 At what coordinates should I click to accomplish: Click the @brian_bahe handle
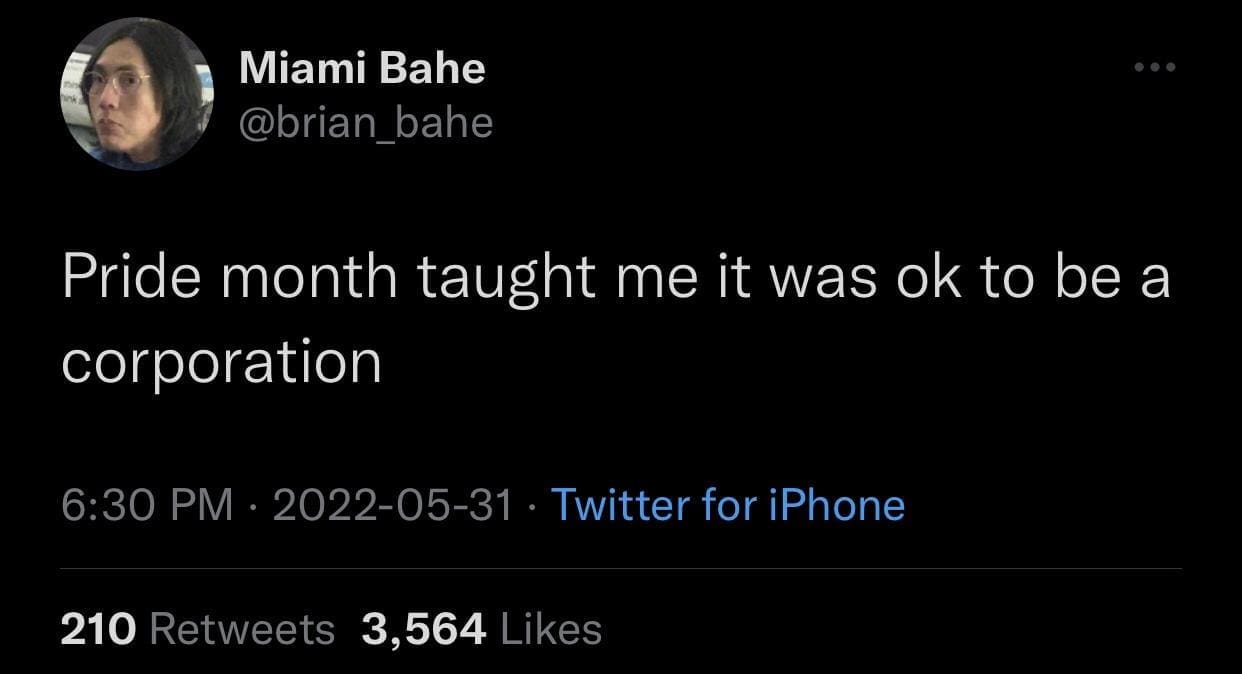point(366,122)
